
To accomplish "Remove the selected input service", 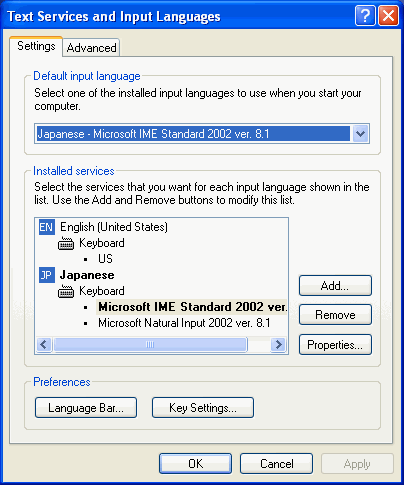I will (335, 315).
